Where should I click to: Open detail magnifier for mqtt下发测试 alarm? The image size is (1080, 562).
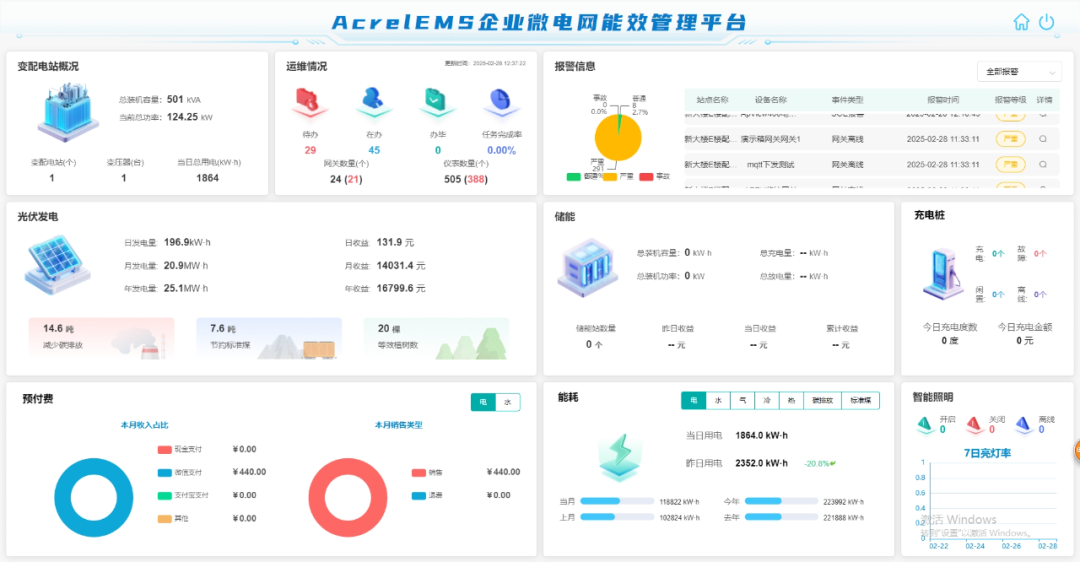tap(1043, 164)
